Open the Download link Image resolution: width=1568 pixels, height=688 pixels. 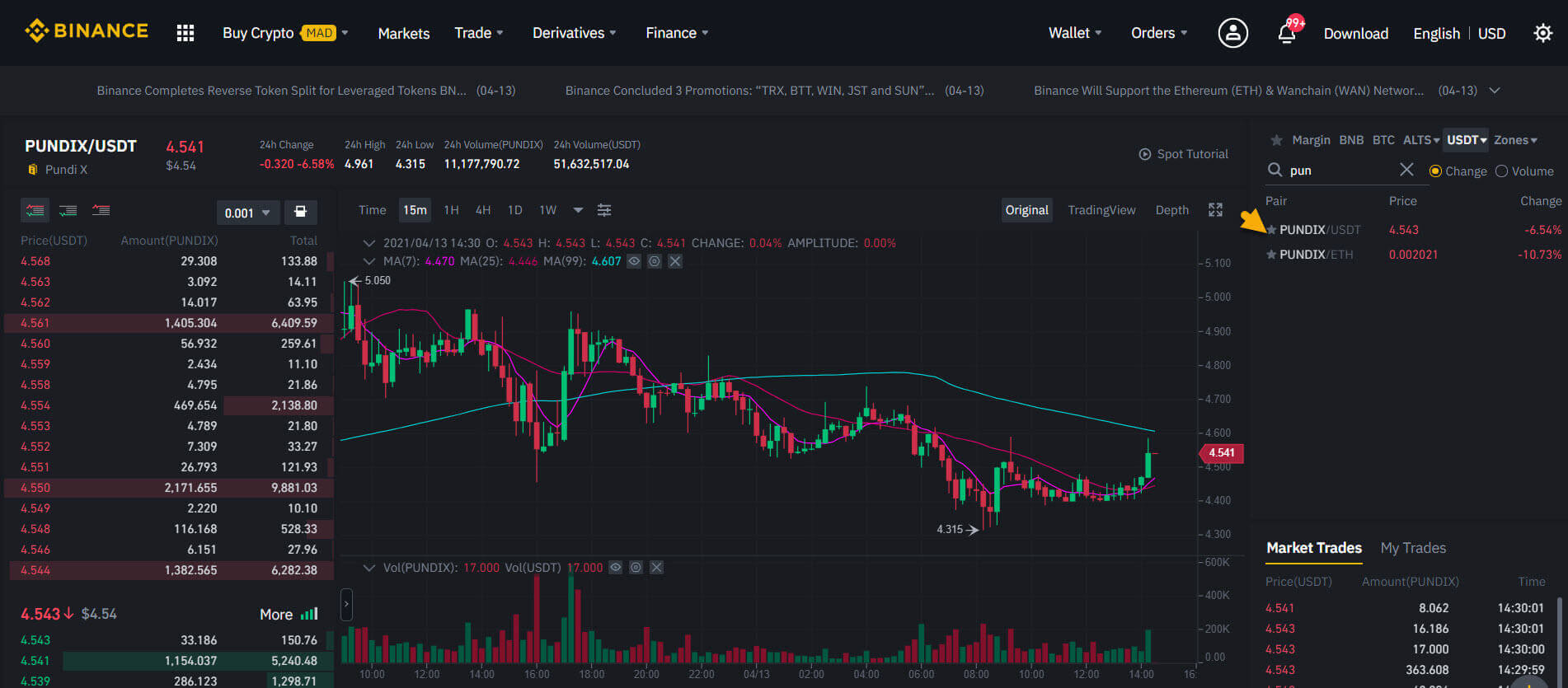coord(1356,33)
